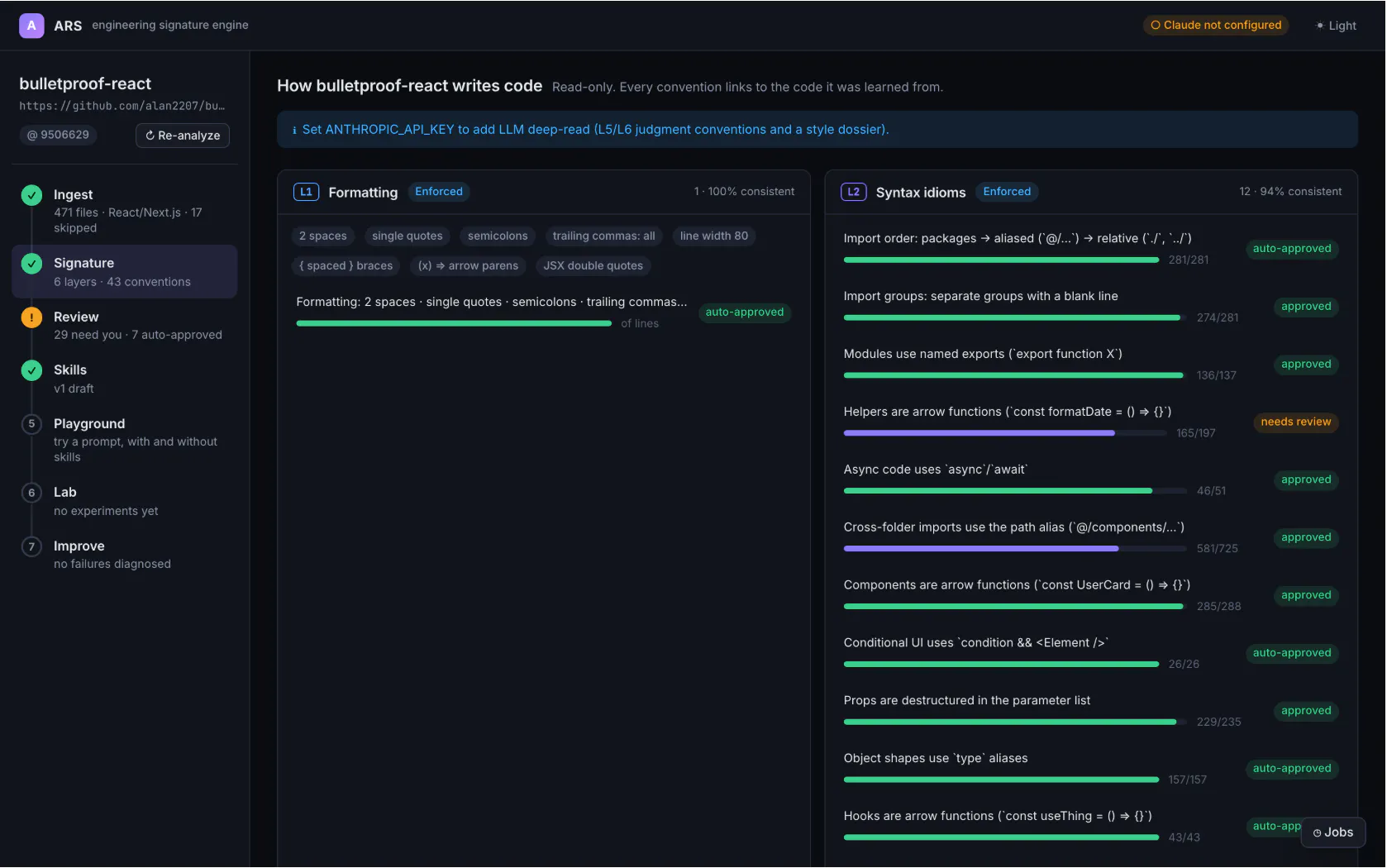Click the Playground step number 5 circle
This screenshot has height=868, width=1387.
point(31,424)
